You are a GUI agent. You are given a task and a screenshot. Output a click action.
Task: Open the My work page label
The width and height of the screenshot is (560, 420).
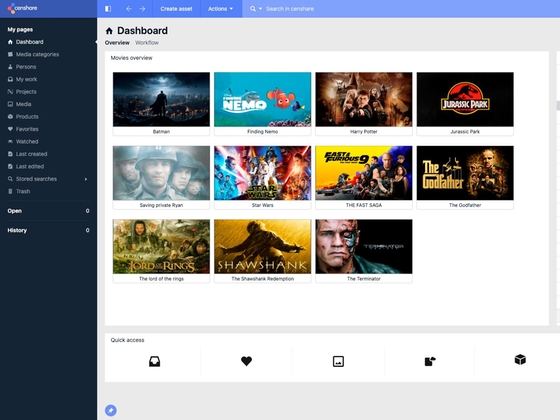pyautogui.click(x=26, y=79)
